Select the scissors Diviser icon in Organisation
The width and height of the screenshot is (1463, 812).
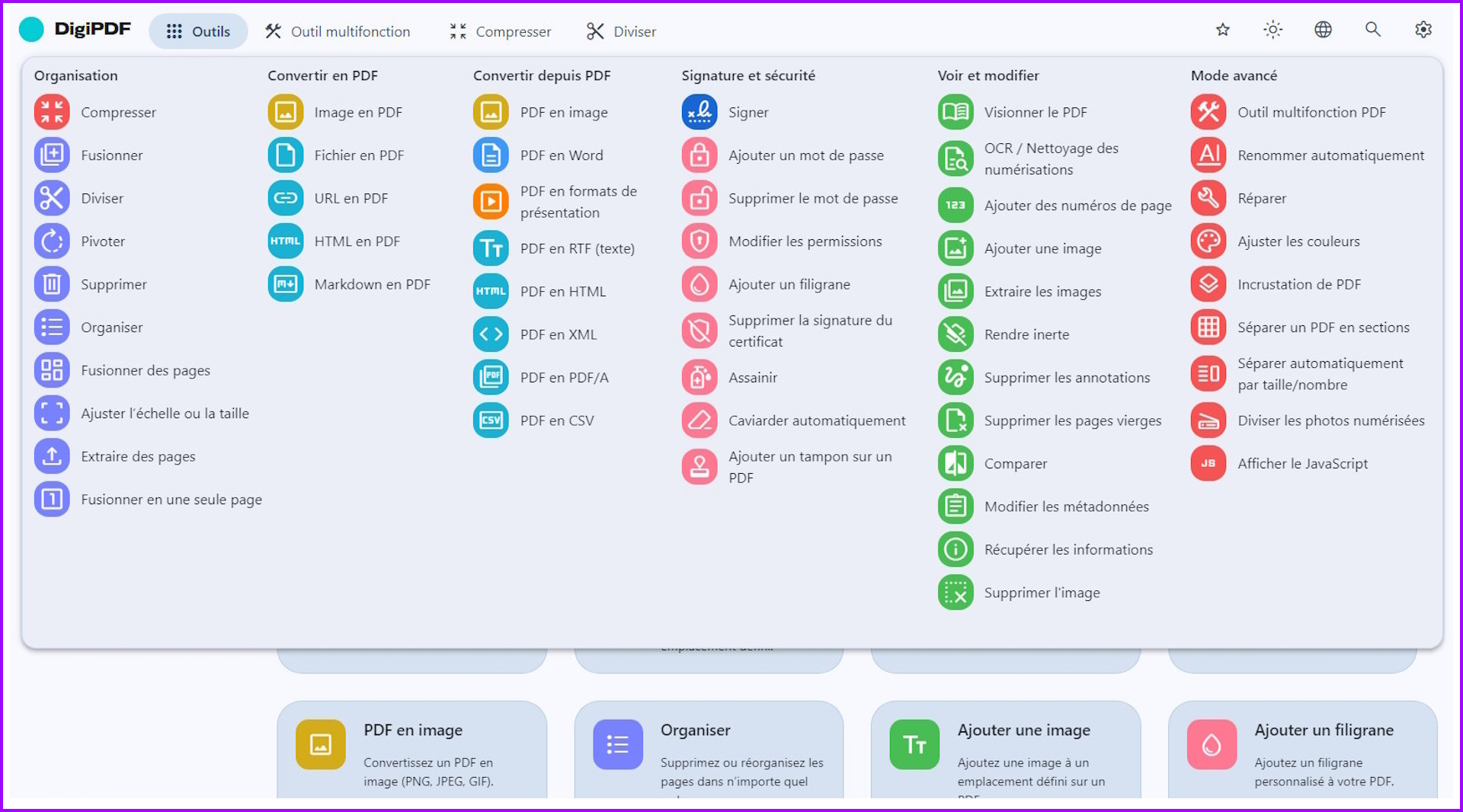click(x=52, y=199)
